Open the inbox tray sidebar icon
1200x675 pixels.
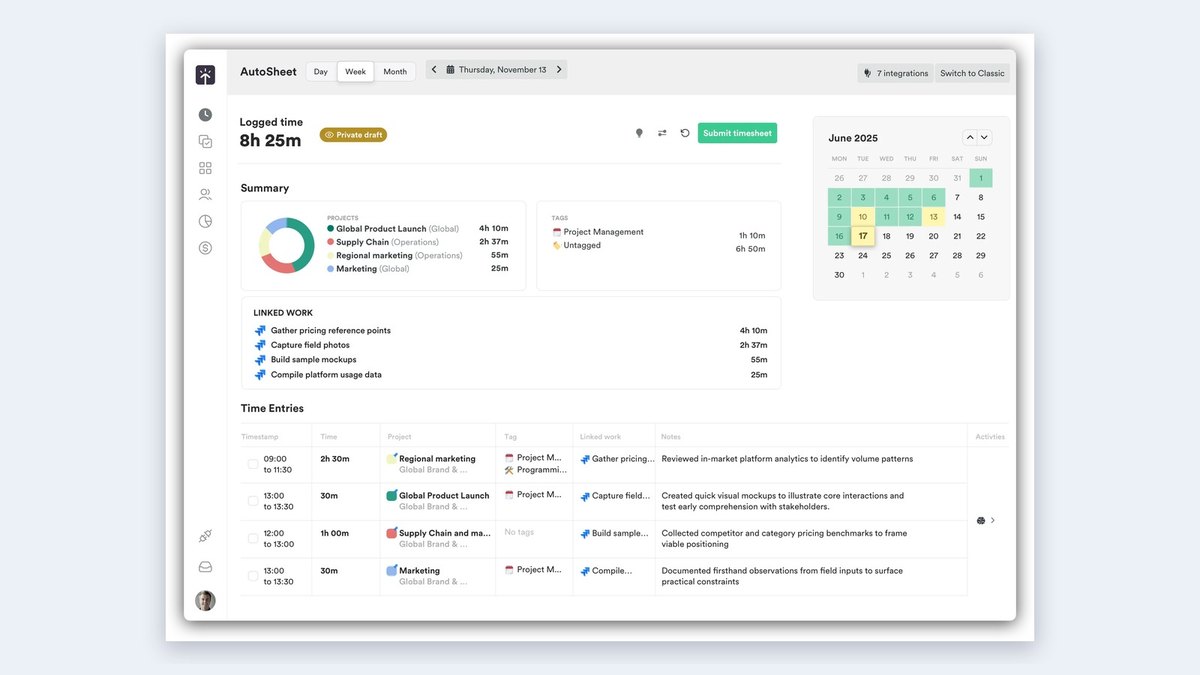[205, 567]
